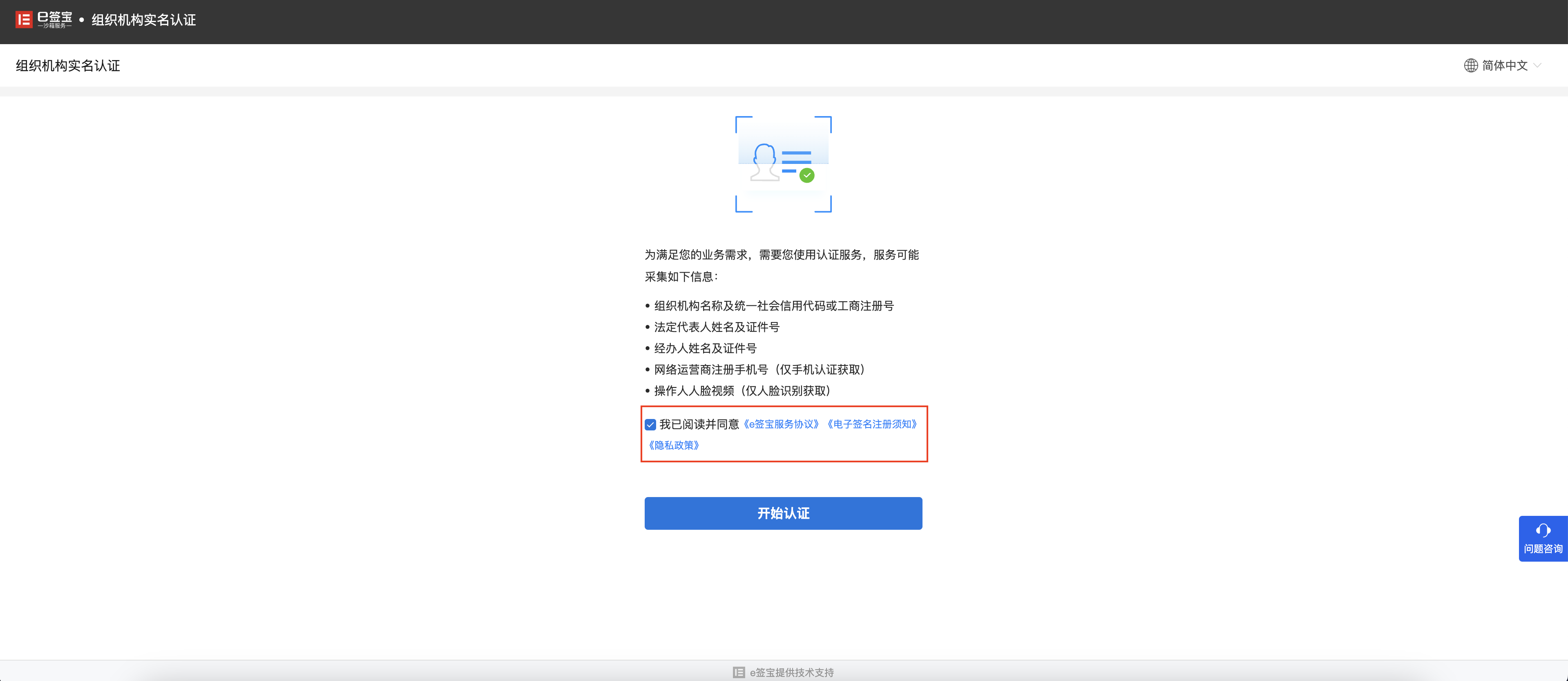Click the 组织机构实名认证 page heading
Screen dimensions: 1568x681
[x=68, y=66]
